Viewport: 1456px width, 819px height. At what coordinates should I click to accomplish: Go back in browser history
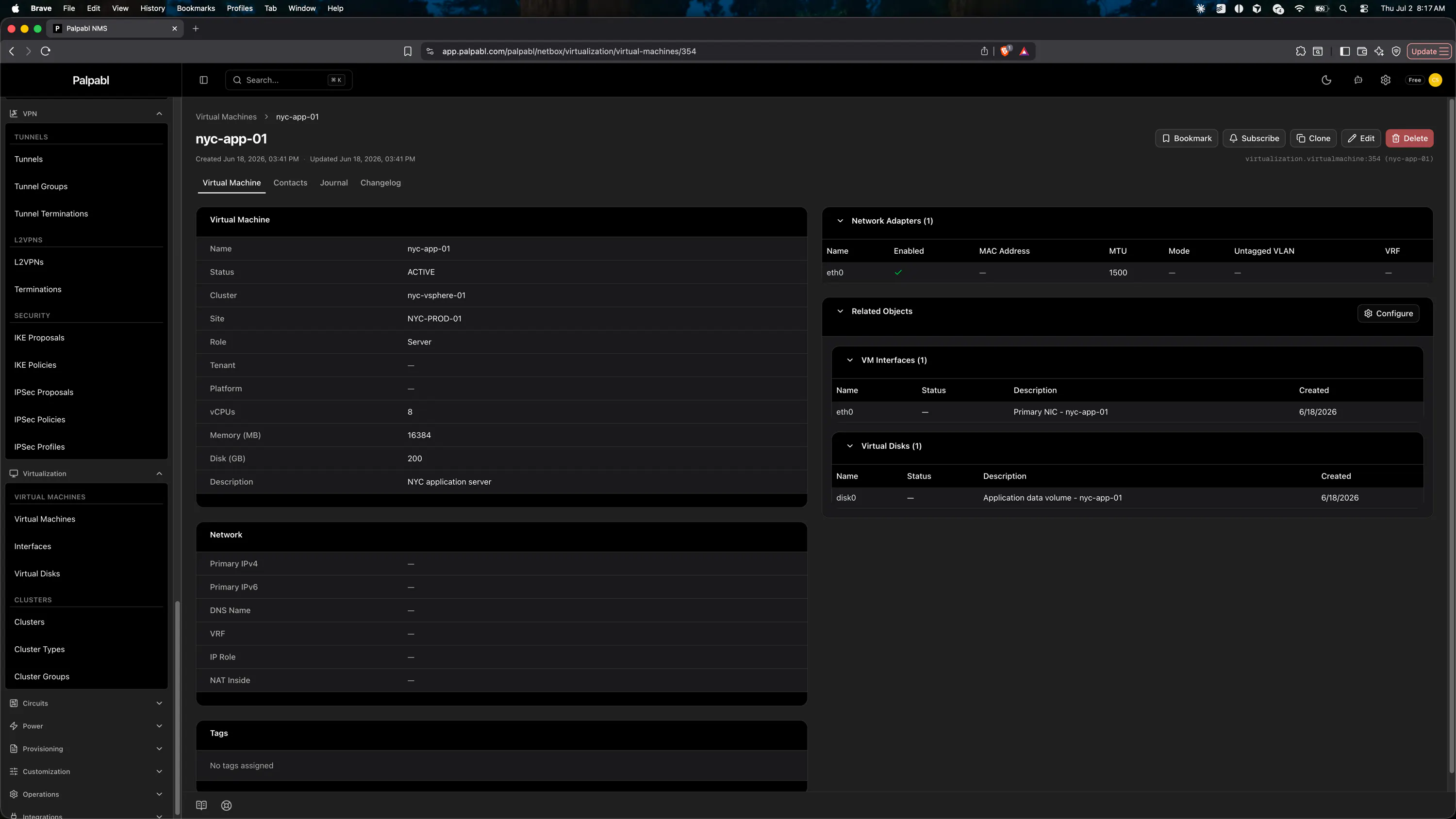point(12,51)
